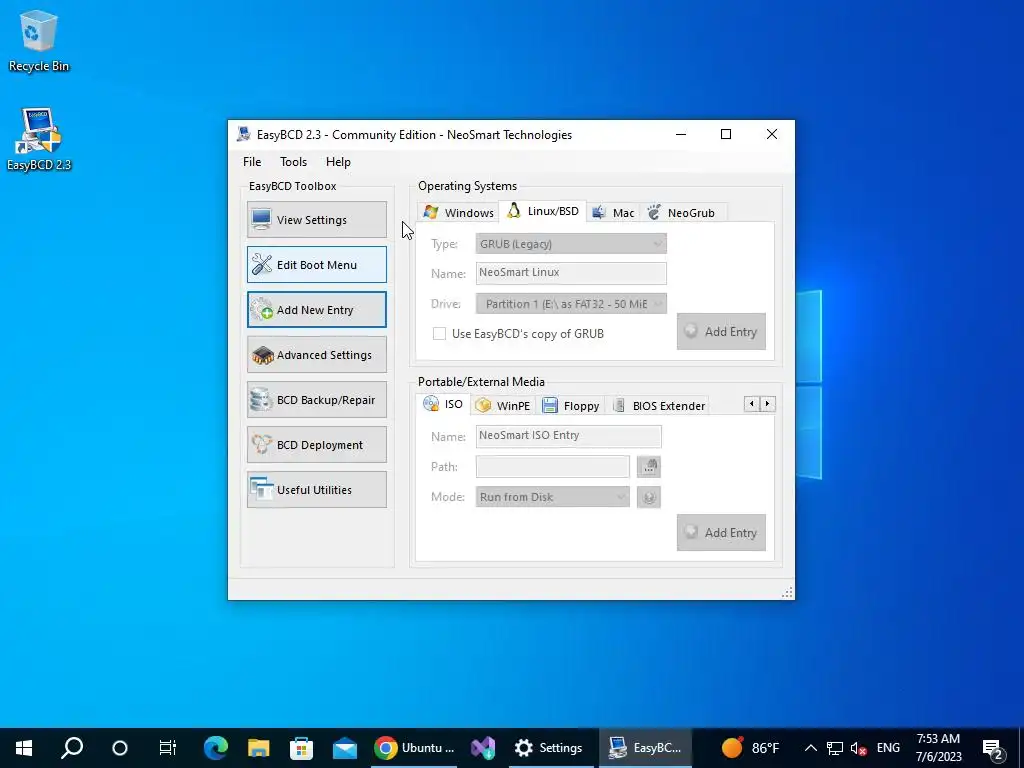Open Useful Utilities section
Image resolution: width=1024 pixels, height=768 pixels.
pos(317,490)
